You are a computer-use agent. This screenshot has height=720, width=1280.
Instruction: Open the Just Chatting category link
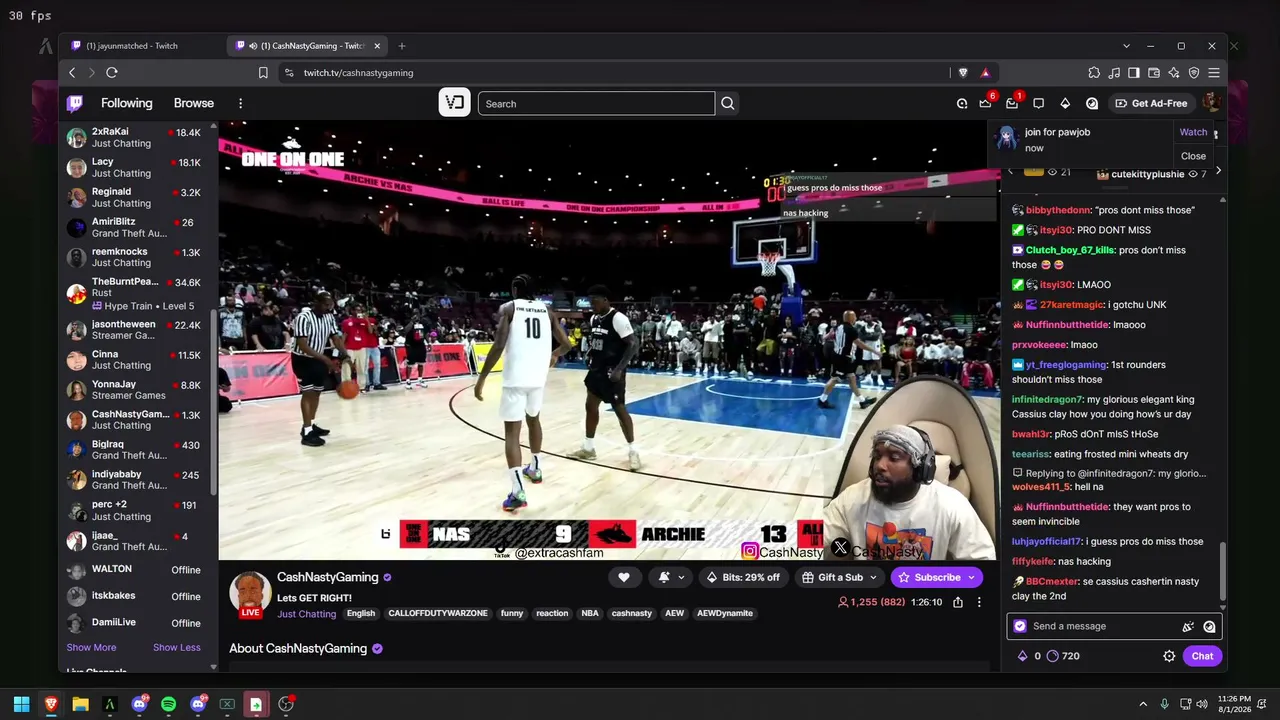[307, 614]
